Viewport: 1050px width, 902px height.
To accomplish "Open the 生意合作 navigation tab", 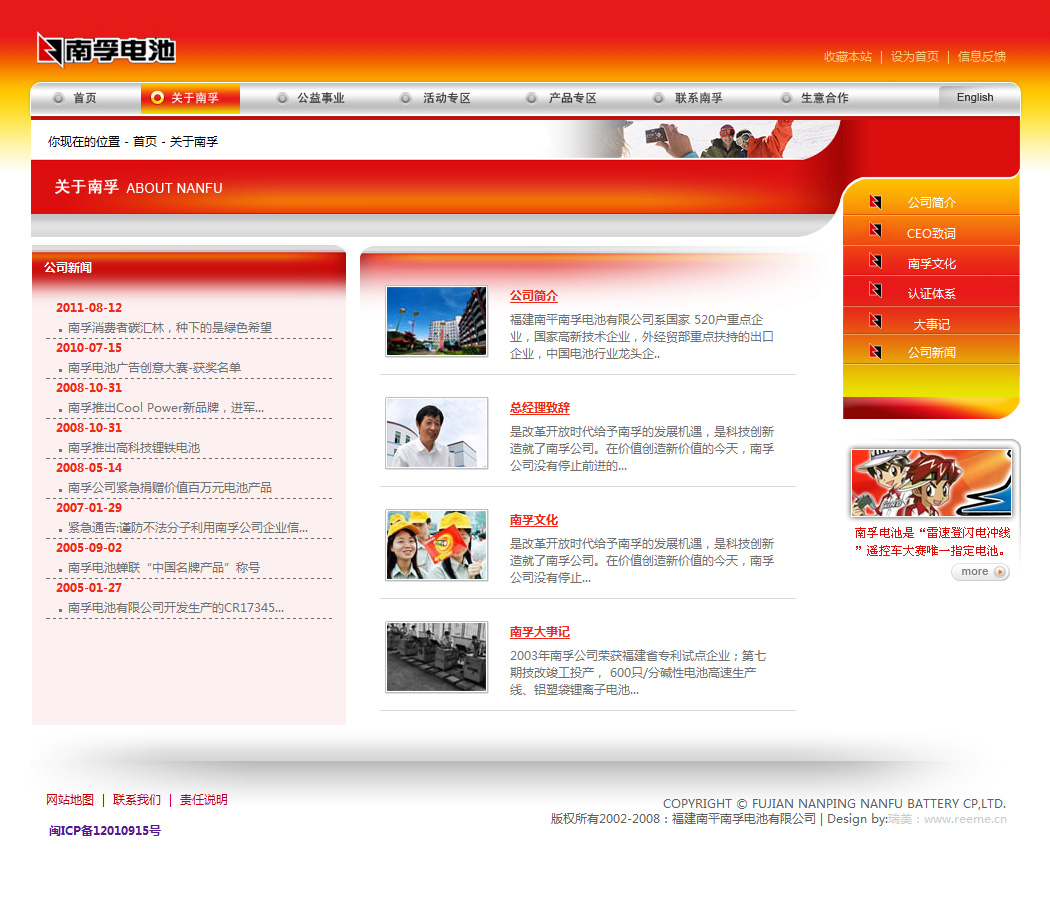I will (824, 98).
